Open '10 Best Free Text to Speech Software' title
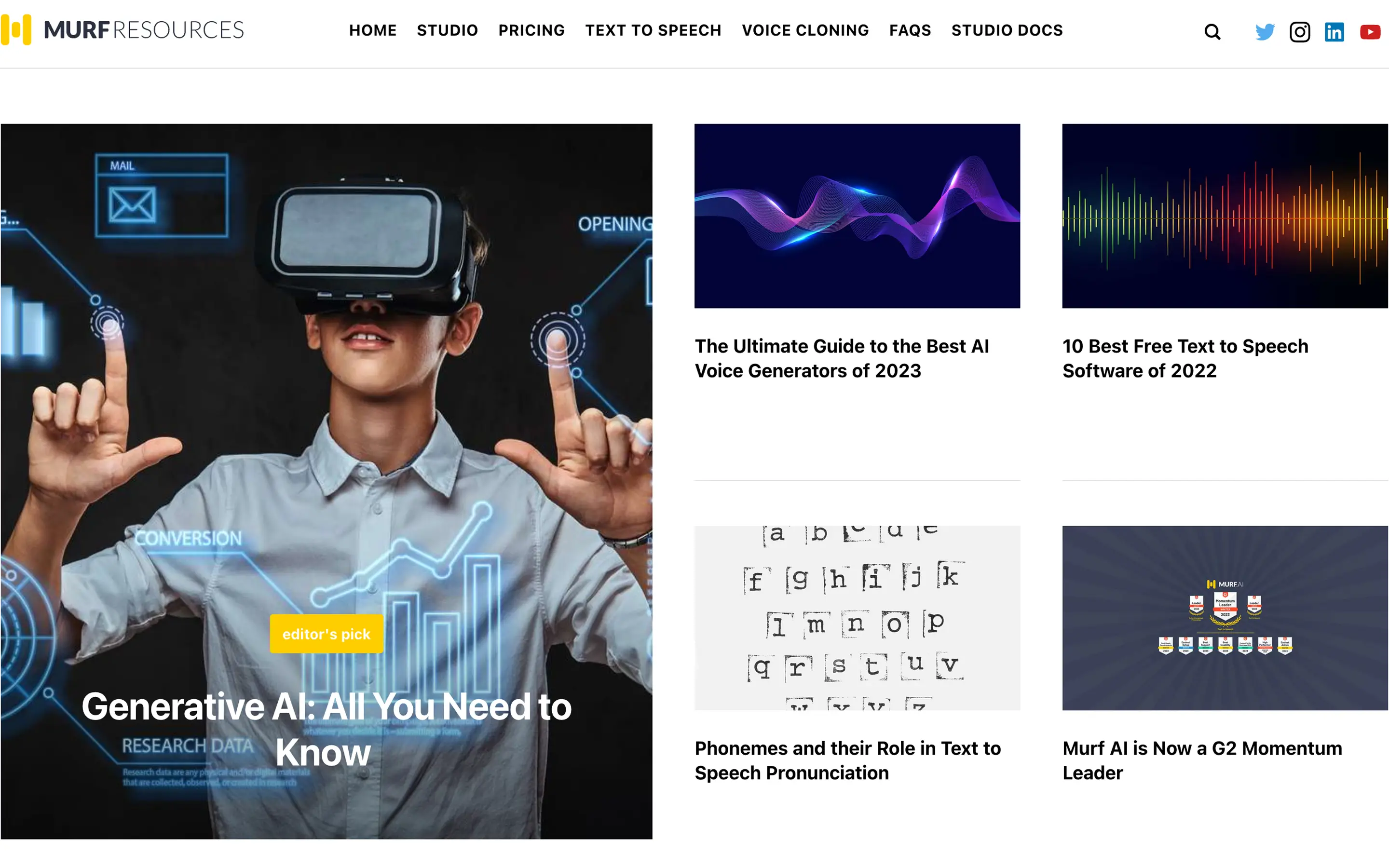 click(1185, 358)
